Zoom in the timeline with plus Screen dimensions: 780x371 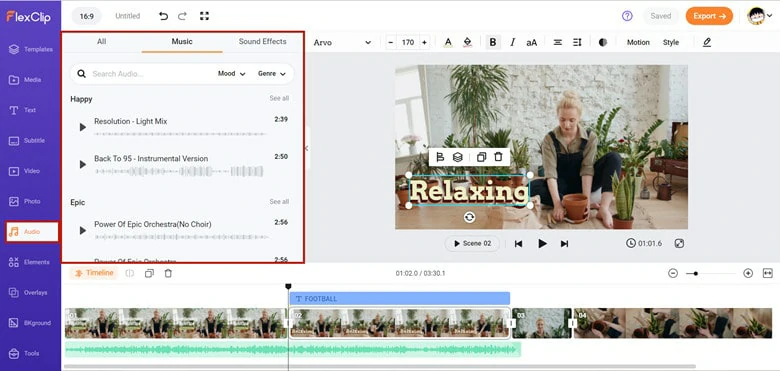pyautogui.click(x=748, y=273)
